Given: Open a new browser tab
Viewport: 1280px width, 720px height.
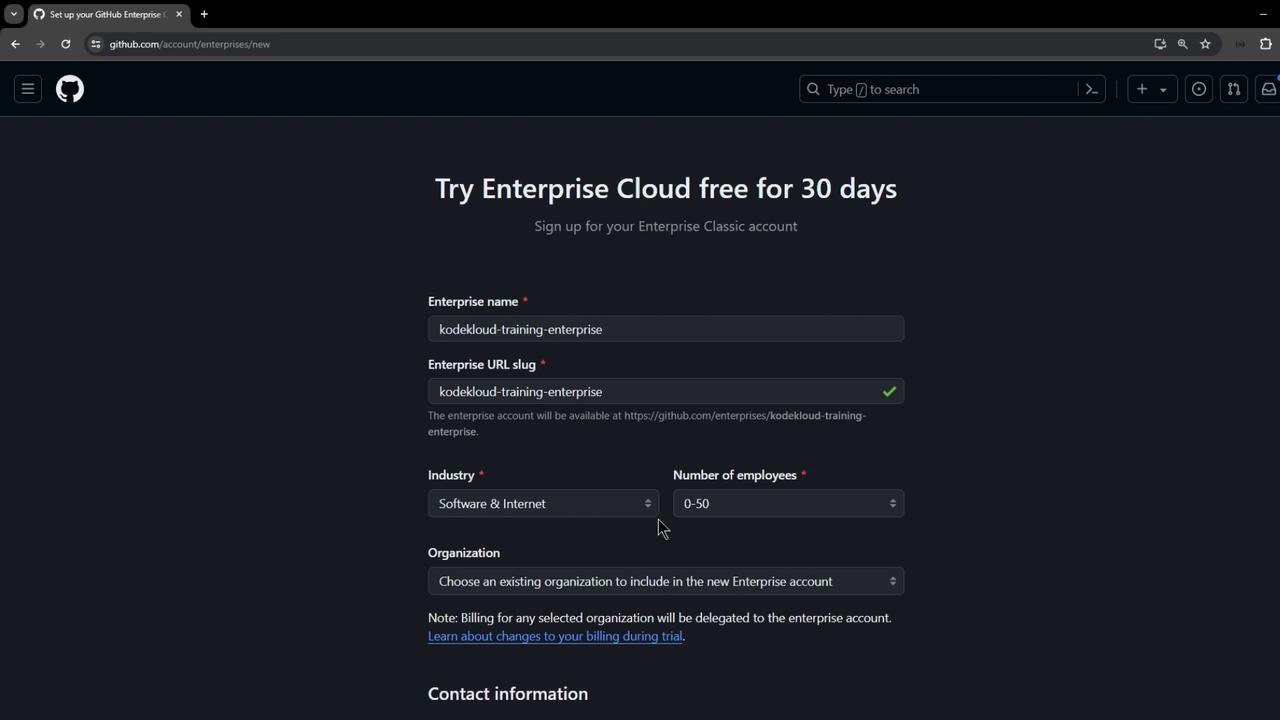Looking at the screenshot, I should click(204, 14).
